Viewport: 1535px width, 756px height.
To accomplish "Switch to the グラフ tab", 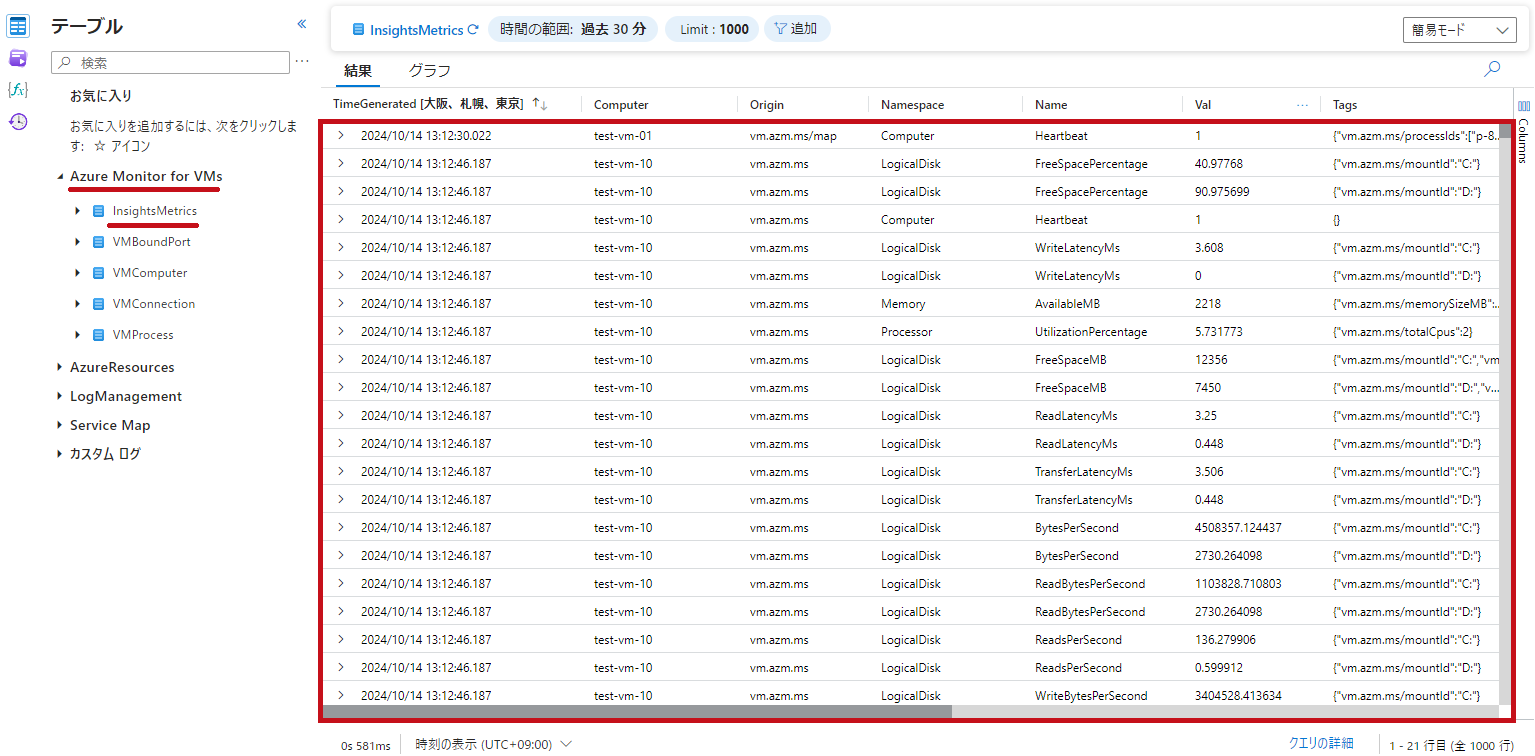I will click(429, 71).
